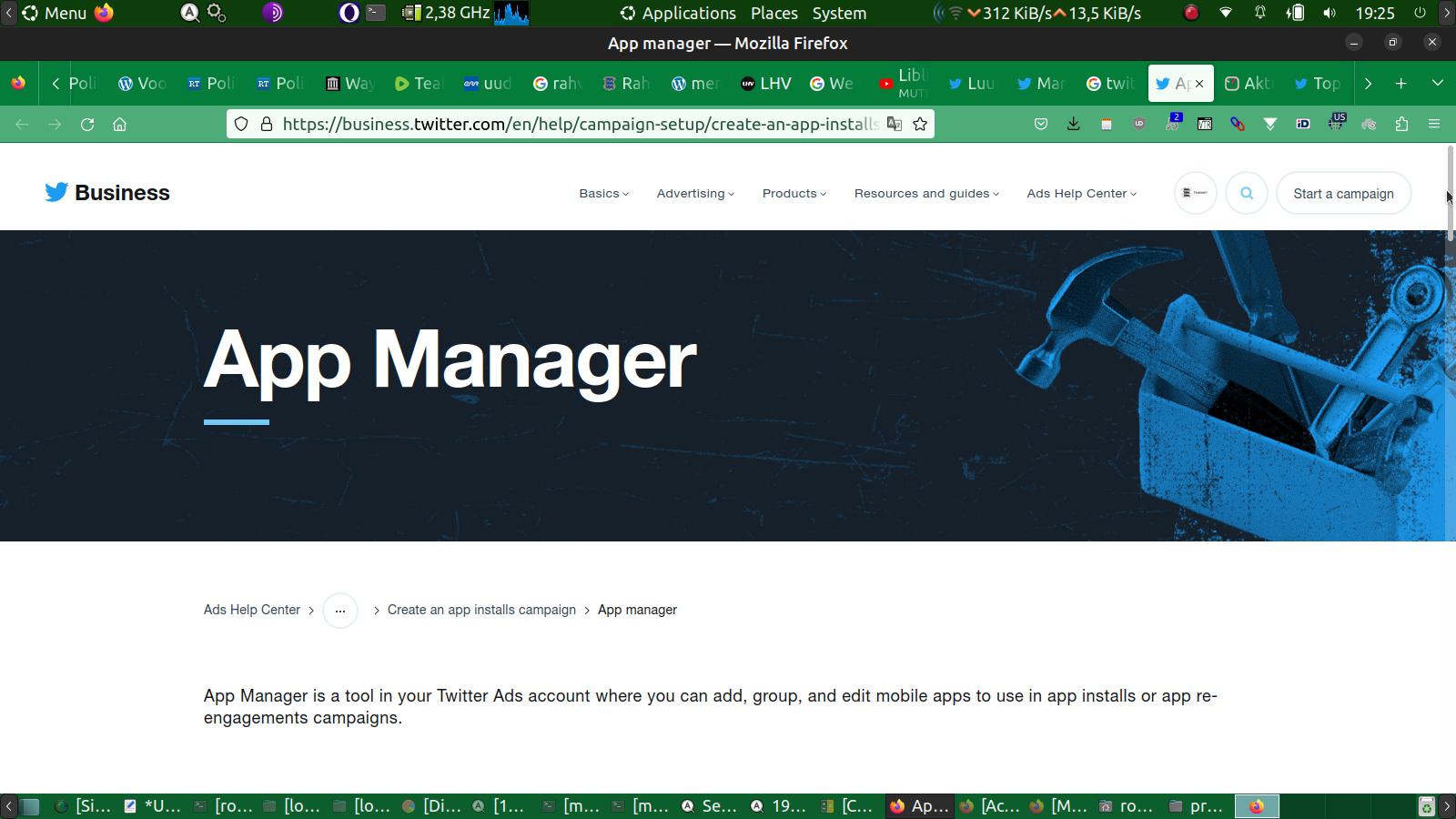Click the CPU frequency monitor graph
Image resolution: width=1456 pixels, height=819 pixels.
[512, 13]
